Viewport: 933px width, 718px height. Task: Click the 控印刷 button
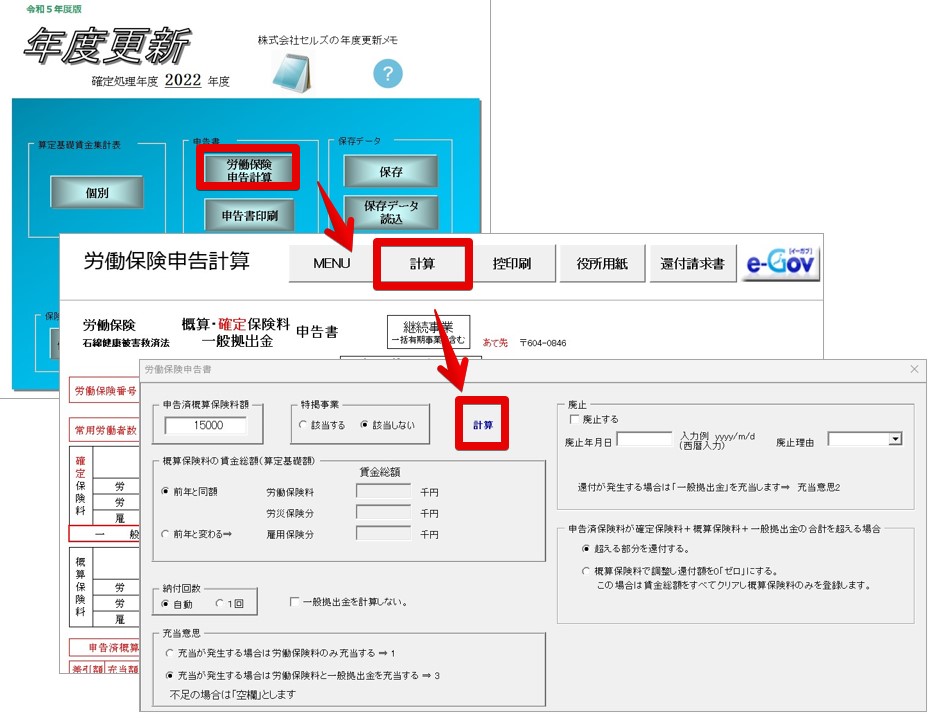pos(512,264)
